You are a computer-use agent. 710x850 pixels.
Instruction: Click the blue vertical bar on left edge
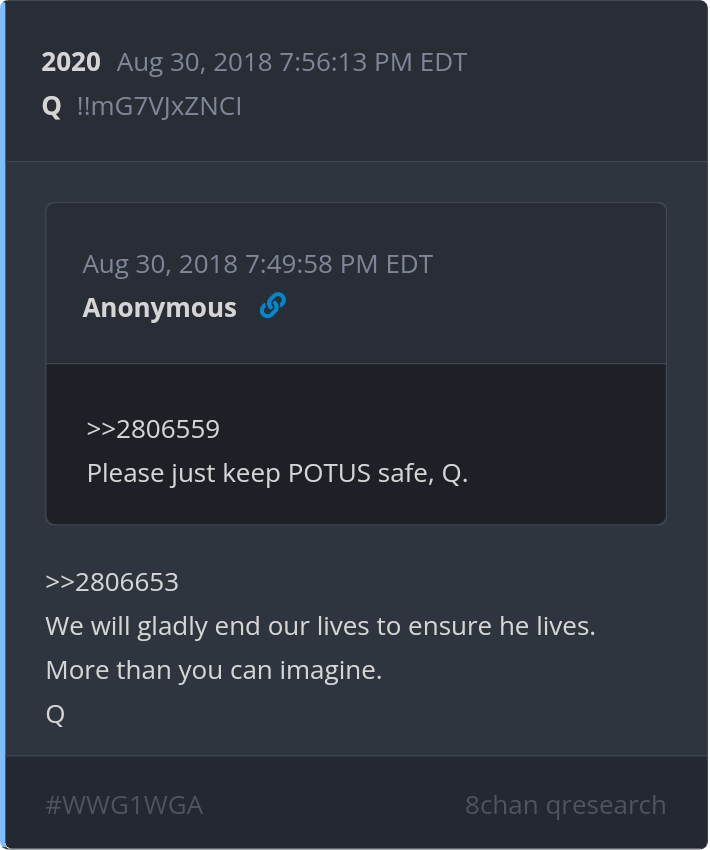coord(3,425)
